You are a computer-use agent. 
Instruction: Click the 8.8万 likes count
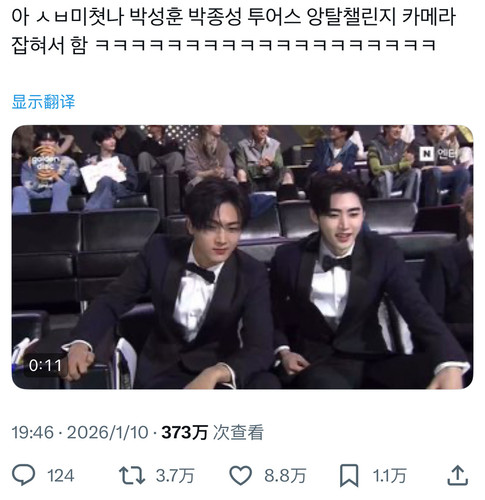point(285,476)
